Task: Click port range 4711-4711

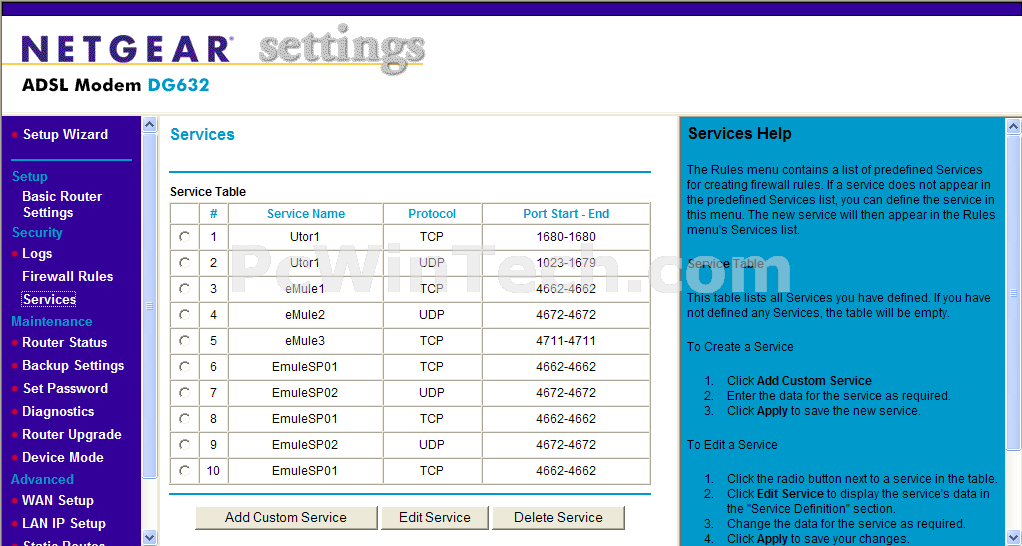Action: click(566, 341)
